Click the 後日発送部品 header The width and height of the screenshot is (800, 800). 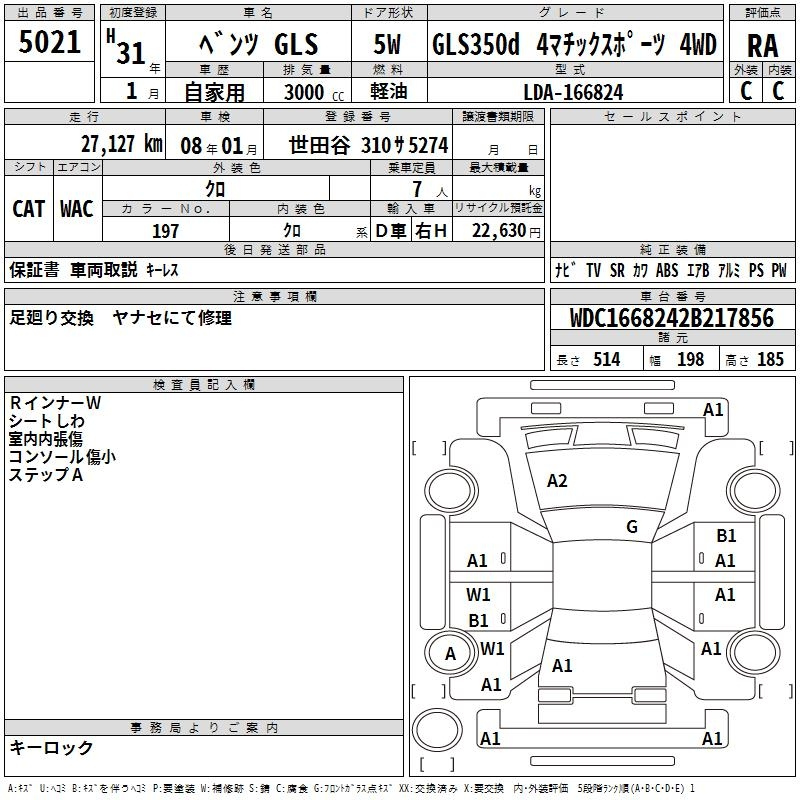point(274,249)
